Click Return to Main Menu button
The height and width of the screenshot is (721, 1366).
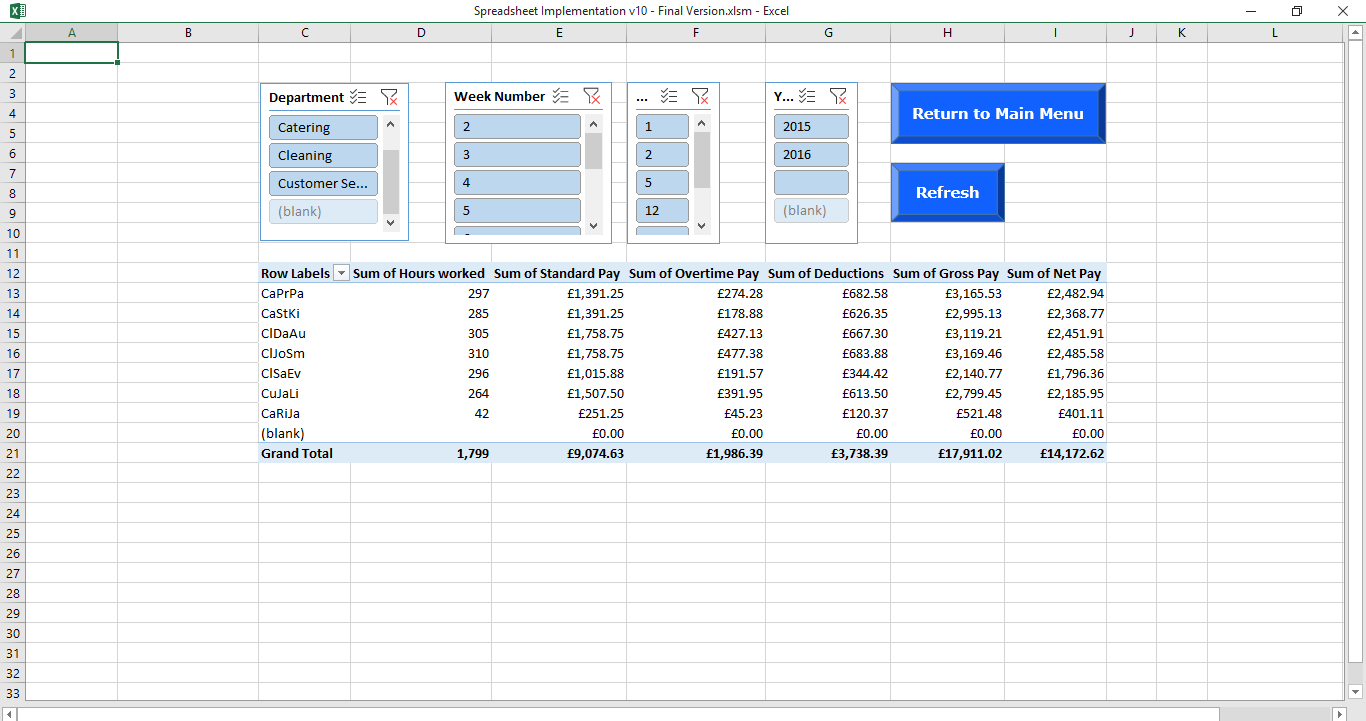(998, 113)
